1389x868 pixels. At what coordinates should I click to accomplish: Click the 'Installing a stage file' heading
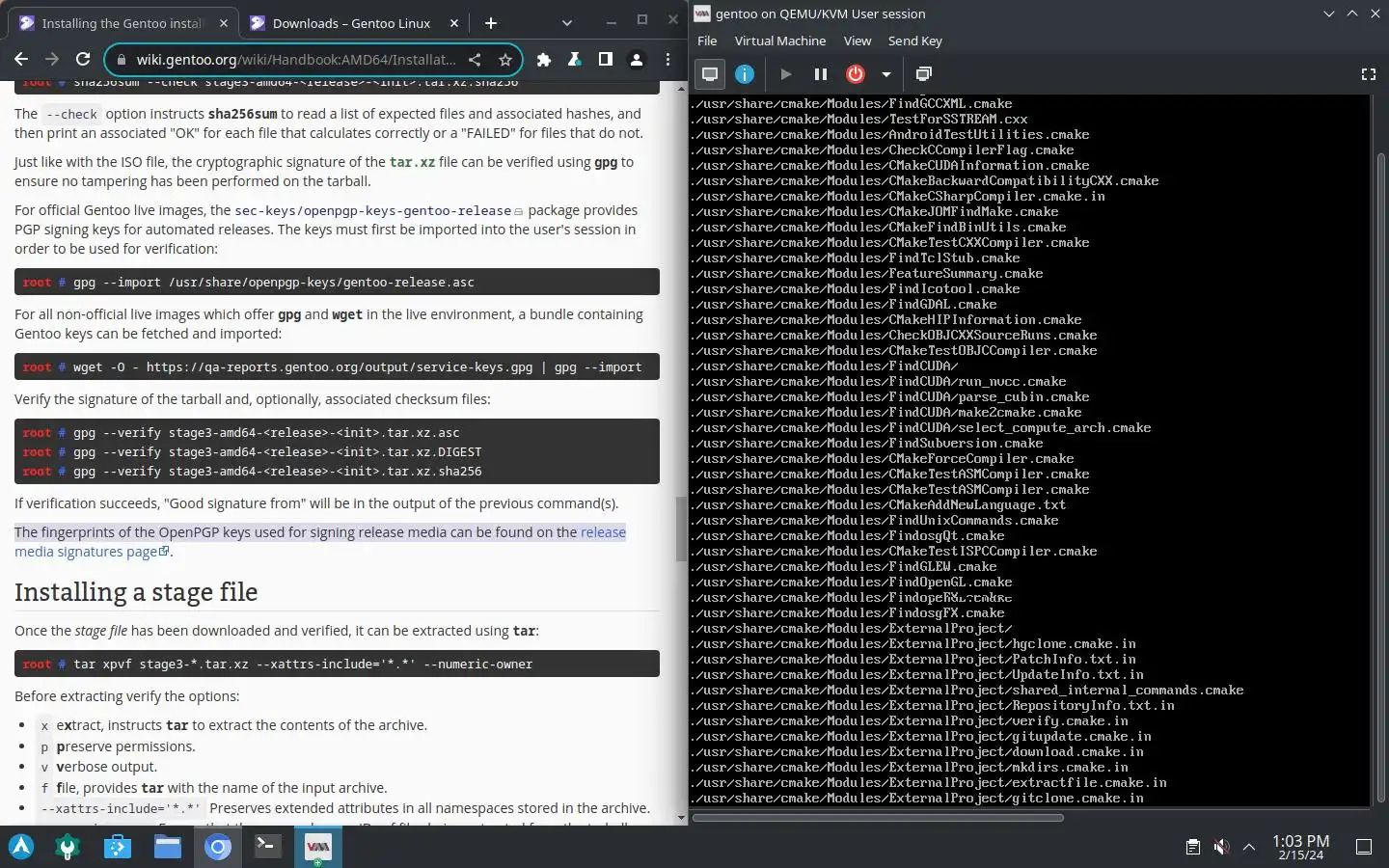coord(136,592)
